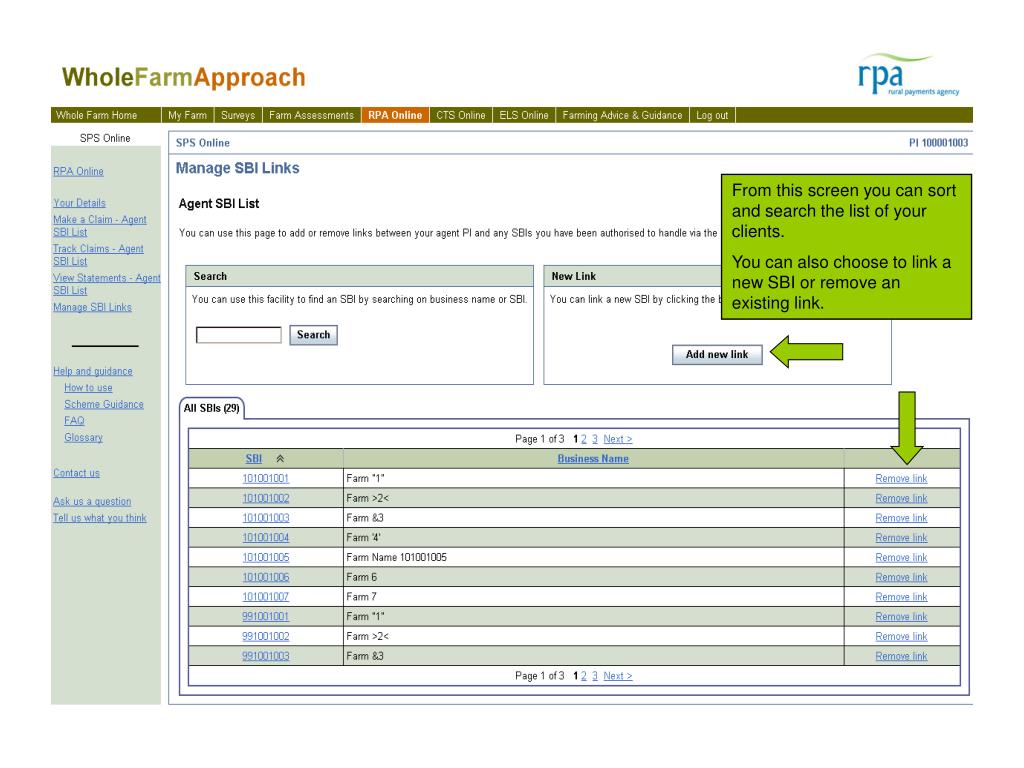
Task: Open SBI 101001004
Action: 266,537
